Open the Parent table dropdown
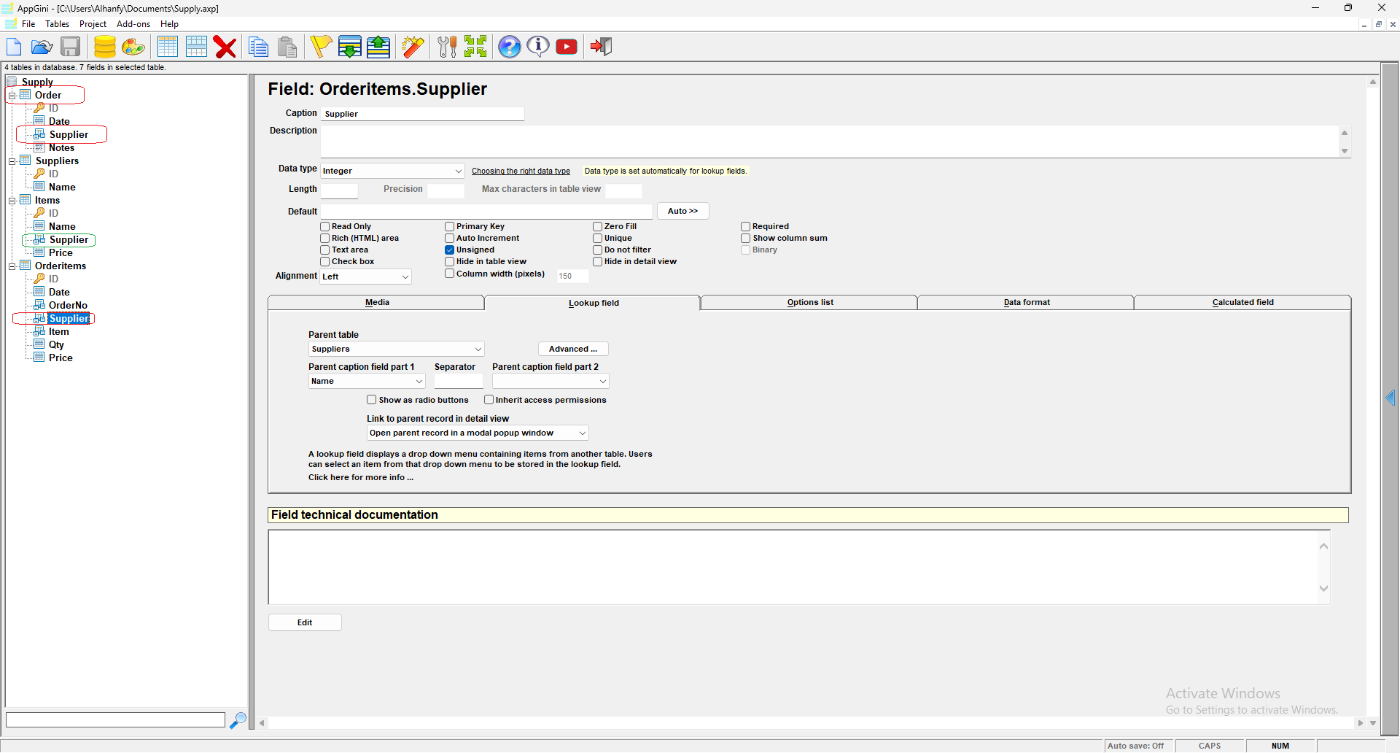 point(396,349)
